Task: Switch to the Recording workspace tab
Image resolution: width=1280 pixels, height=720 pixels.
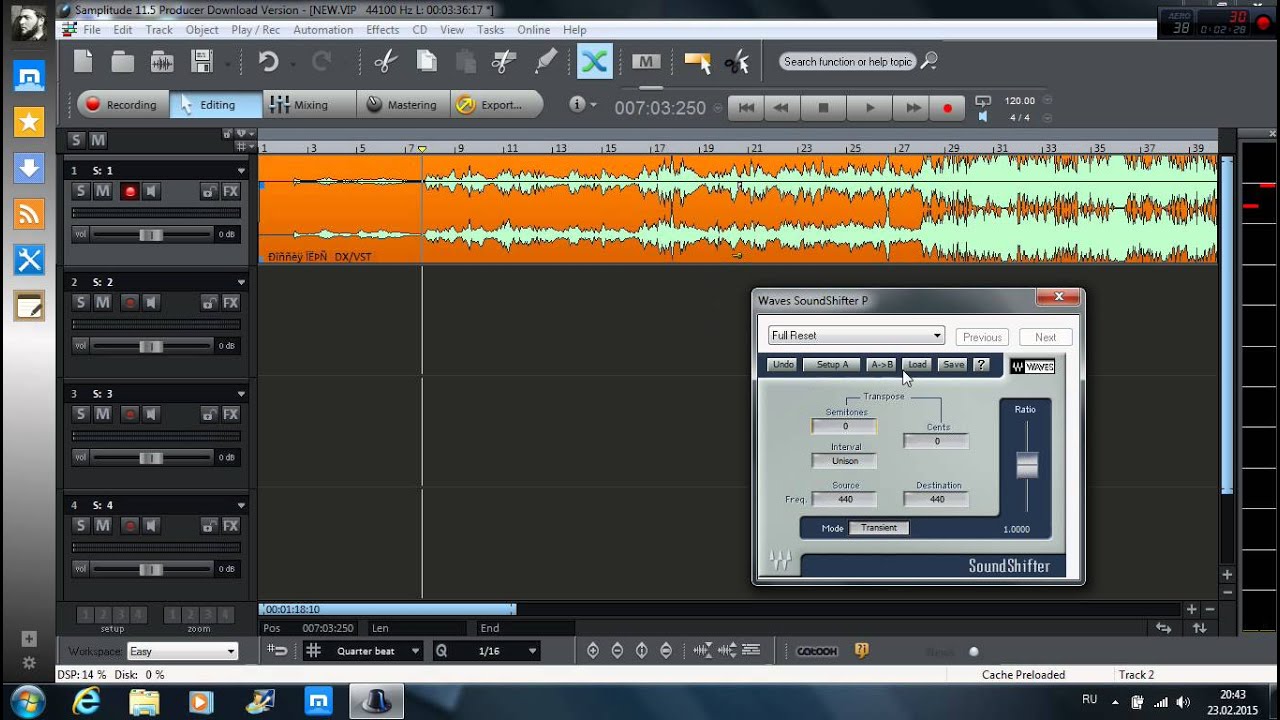Action: click(121, 105)
